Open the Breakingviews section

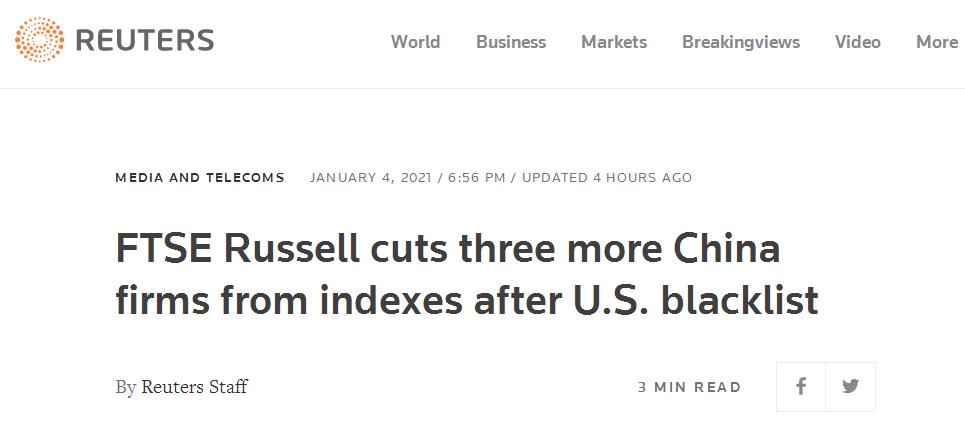741,42
